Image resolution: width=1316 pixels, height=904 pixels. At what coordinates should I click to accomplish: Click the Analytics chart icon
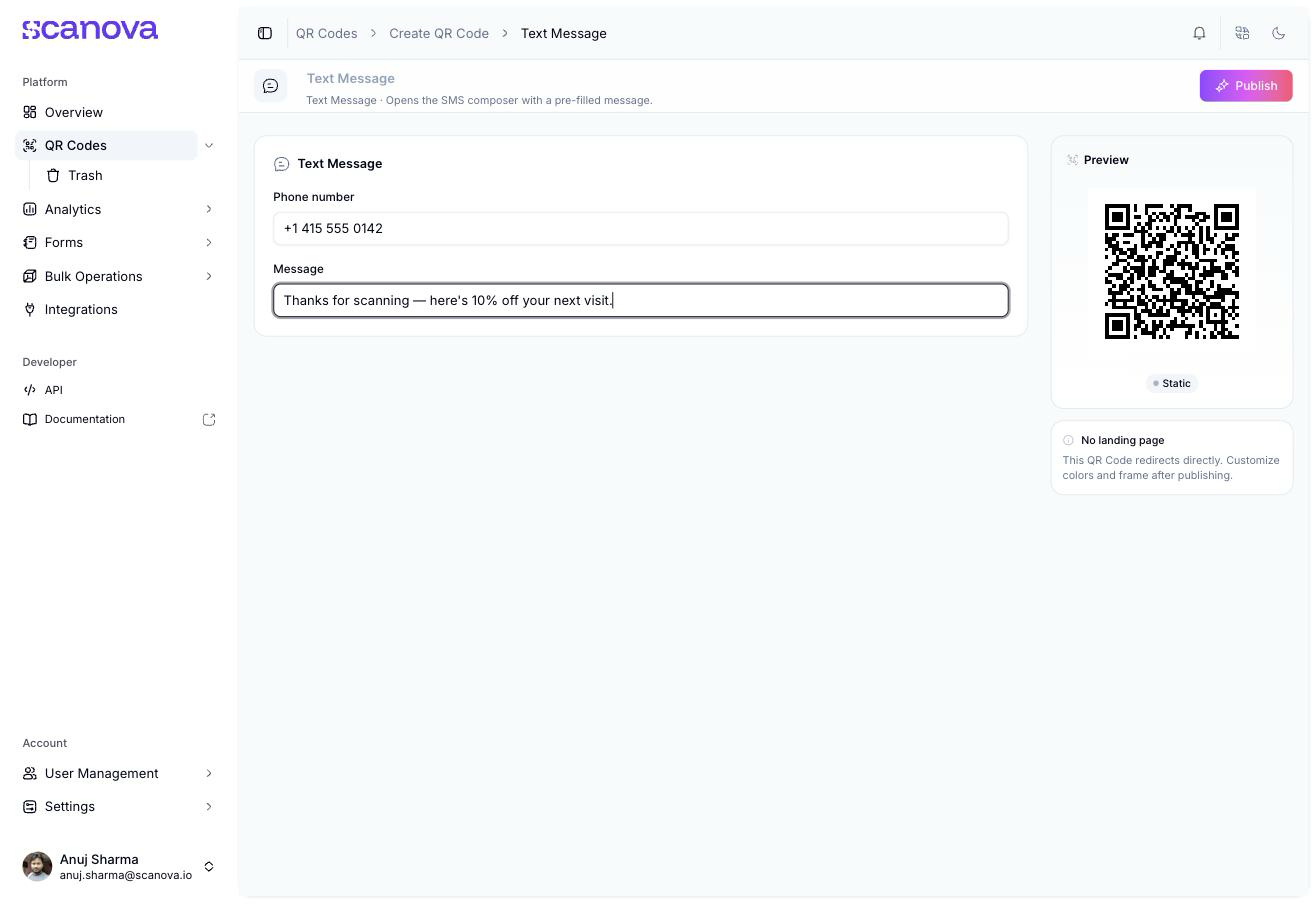tap(30, 209)
